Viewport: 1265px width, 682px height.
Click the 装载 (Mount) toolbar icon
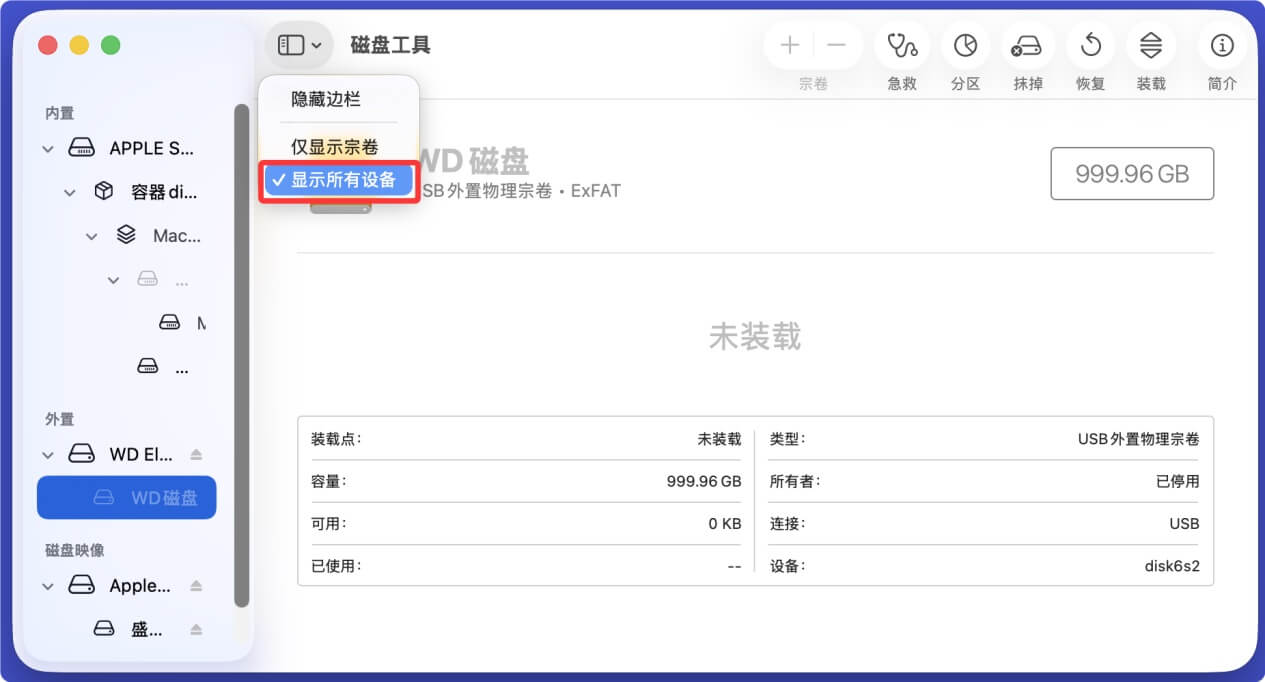coord(1150,45)
